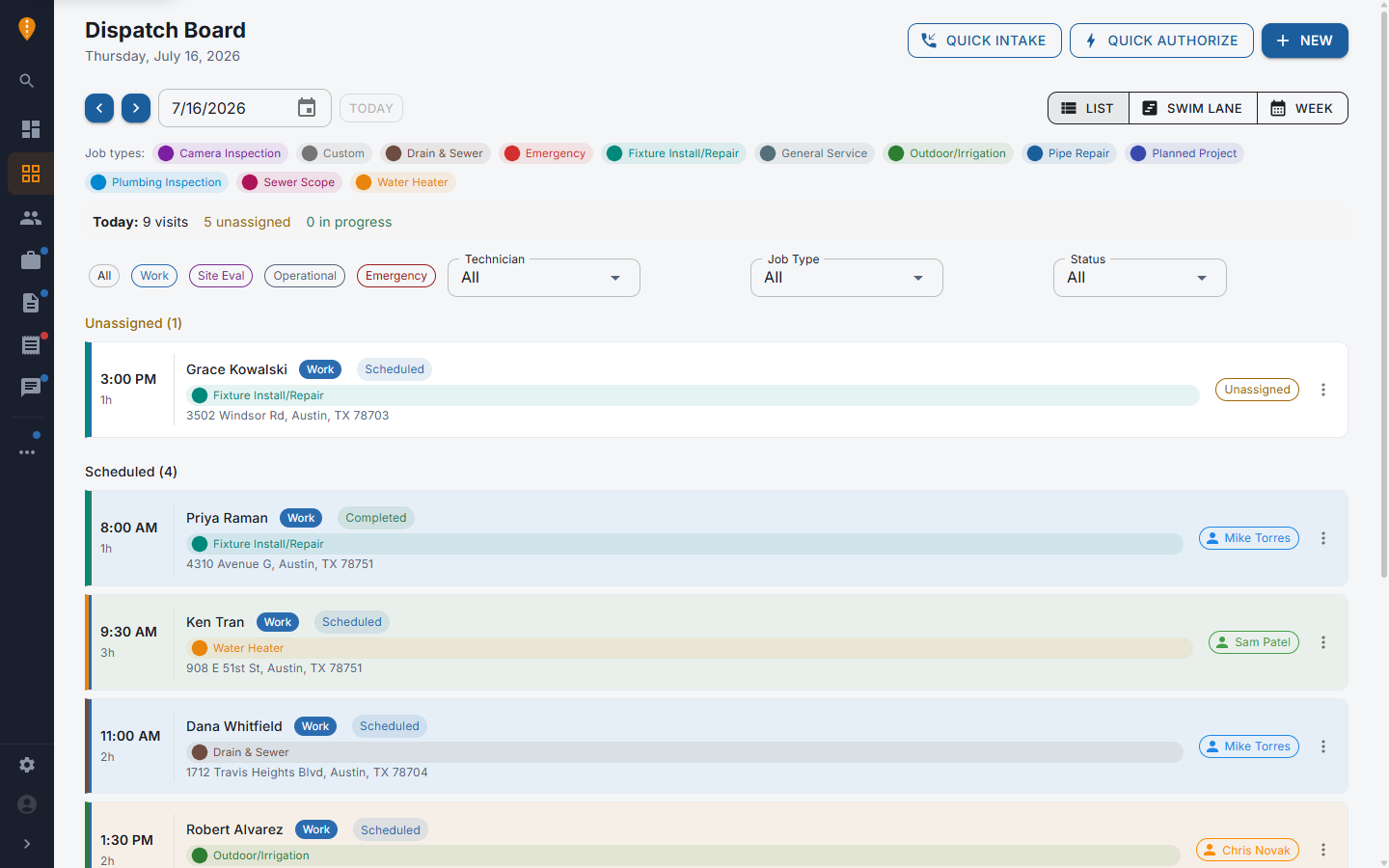
Task: Click Mike Torres chip on Dana Whitfield visit
Action: (x=1249, y=746)
